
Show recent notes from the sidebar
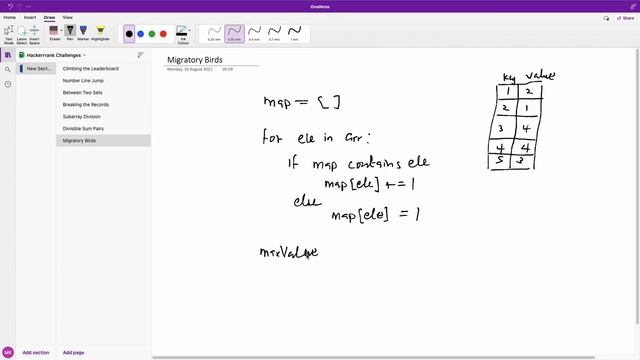[8, 84]
